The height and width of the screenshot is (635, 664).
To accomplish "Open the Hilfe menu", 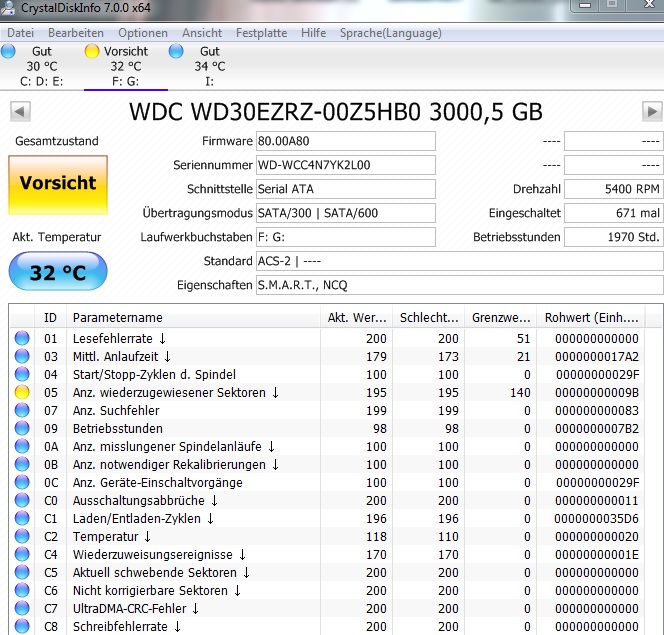I will click(x=313, y=33).
